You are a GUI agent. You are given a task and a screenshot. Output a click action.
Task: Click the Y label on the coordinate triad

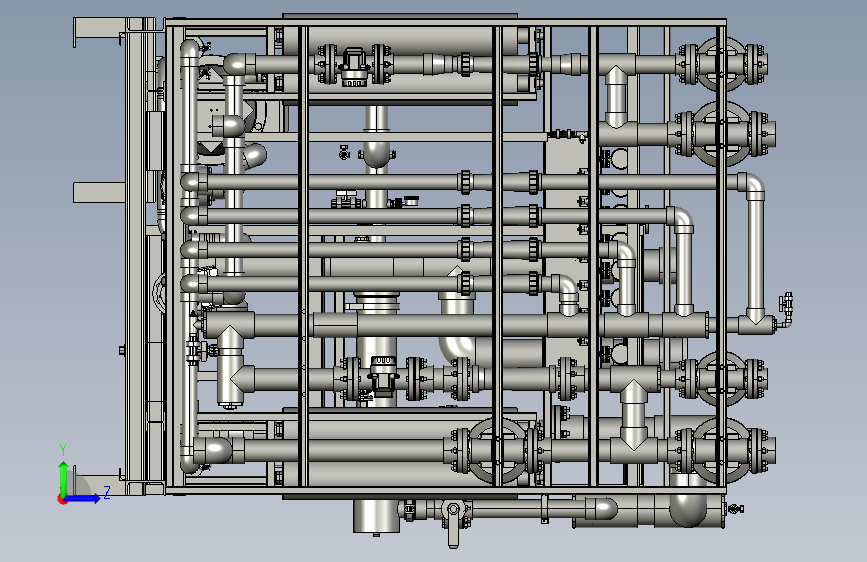click(x=63, y=450)
